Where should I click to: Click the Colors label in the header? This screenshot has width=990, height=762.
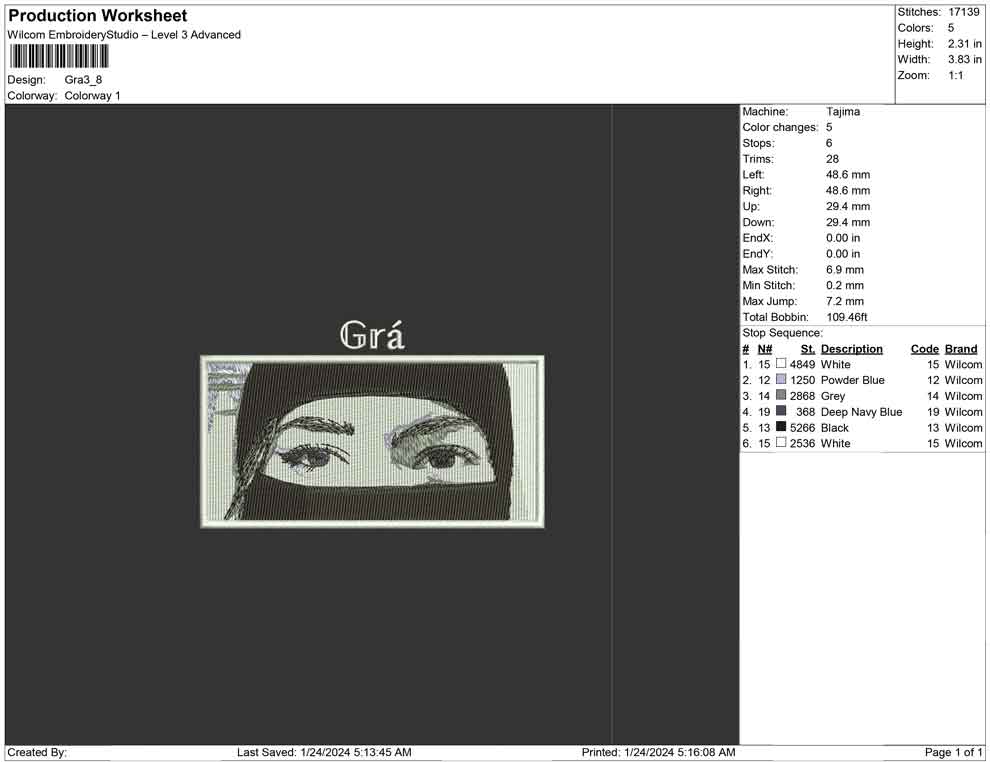[915, 28]
